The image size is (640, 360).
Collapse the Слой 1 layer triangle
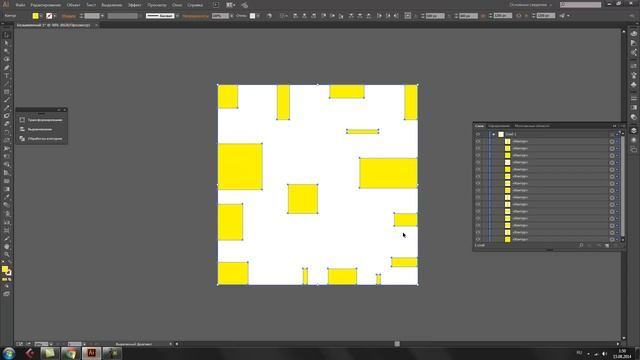493,134
